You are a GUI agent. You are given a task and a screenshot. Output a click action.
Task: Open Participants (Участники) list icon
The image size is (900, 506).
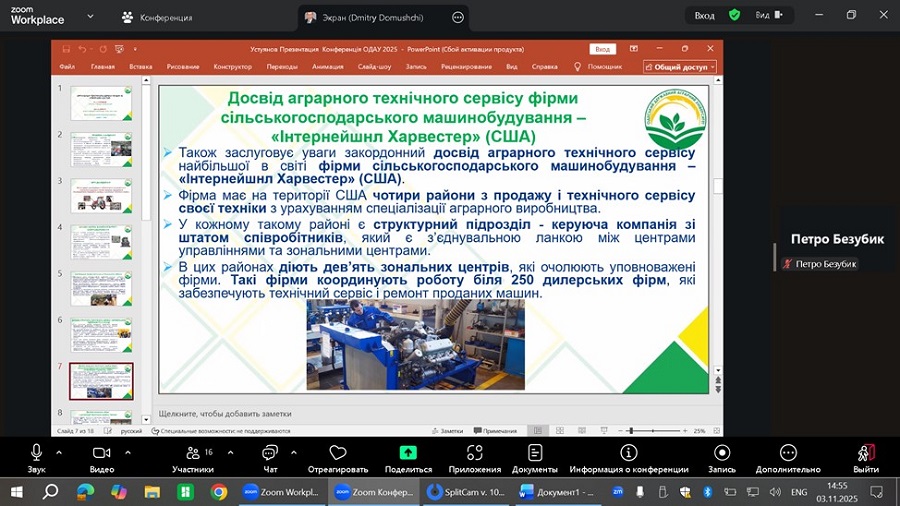190,453
